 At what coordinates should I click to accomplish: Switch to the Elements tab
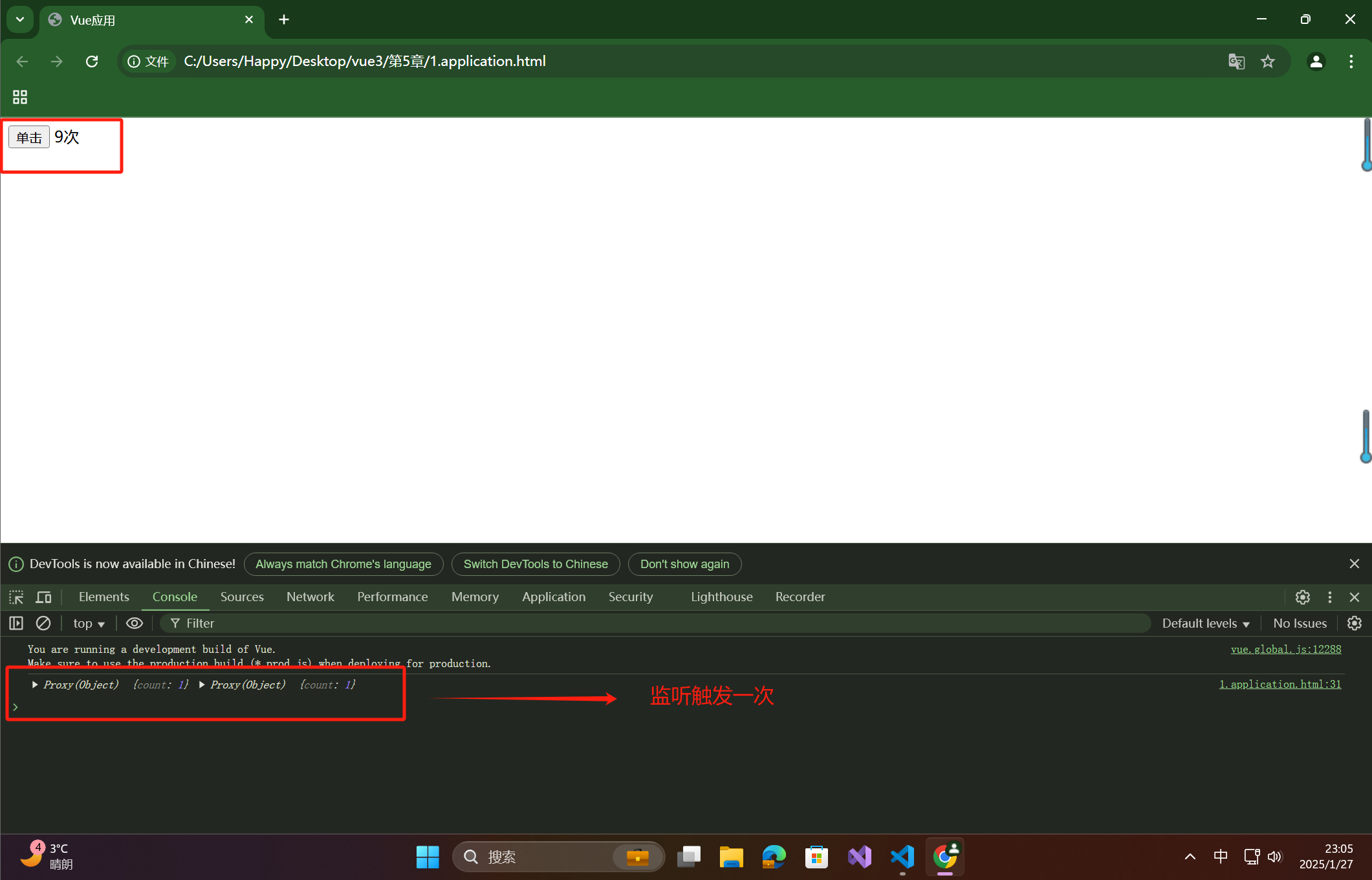coord(103,597)
